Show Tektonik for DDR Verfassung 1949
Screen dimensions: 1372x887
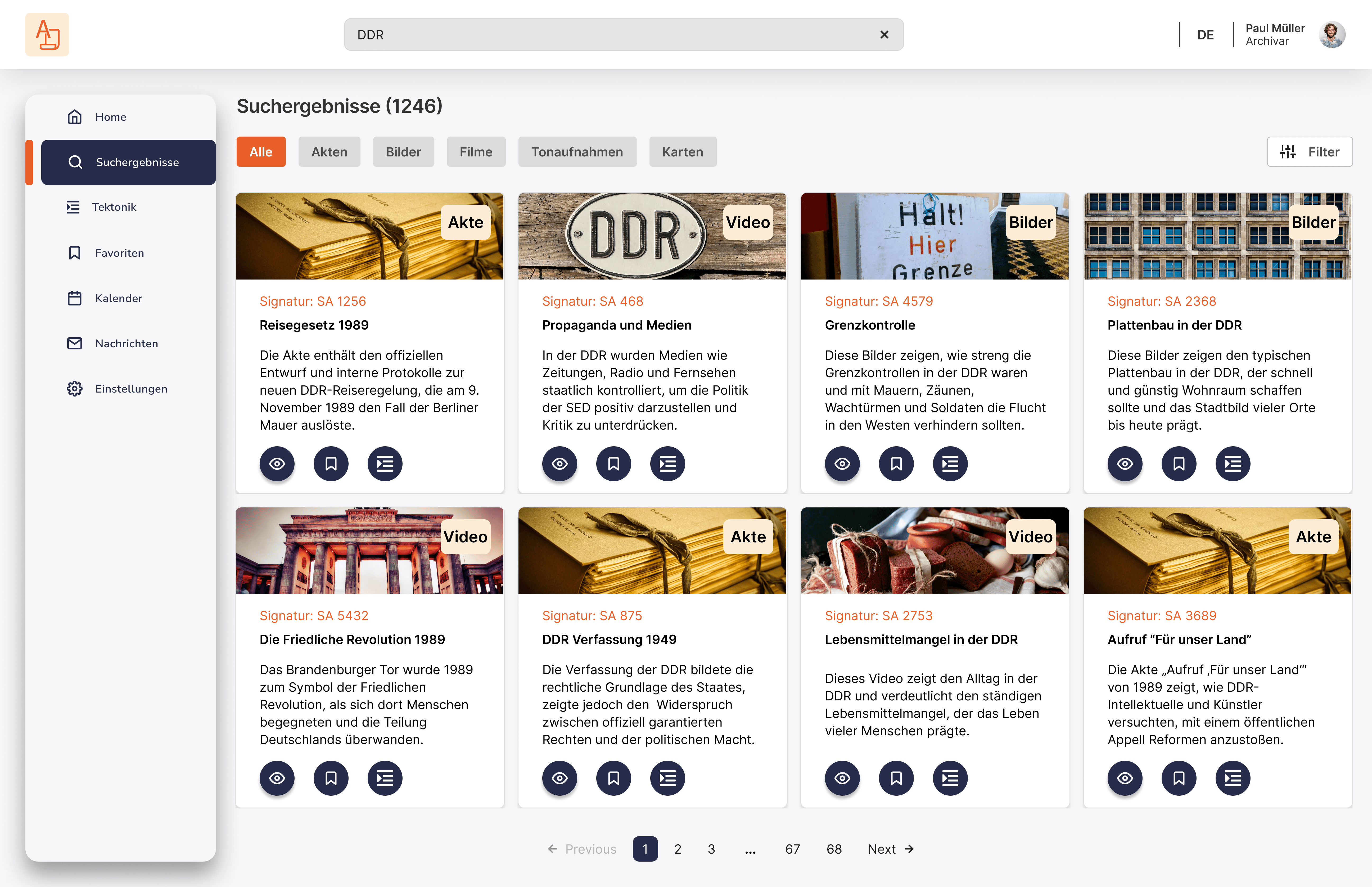click(667, 778)
